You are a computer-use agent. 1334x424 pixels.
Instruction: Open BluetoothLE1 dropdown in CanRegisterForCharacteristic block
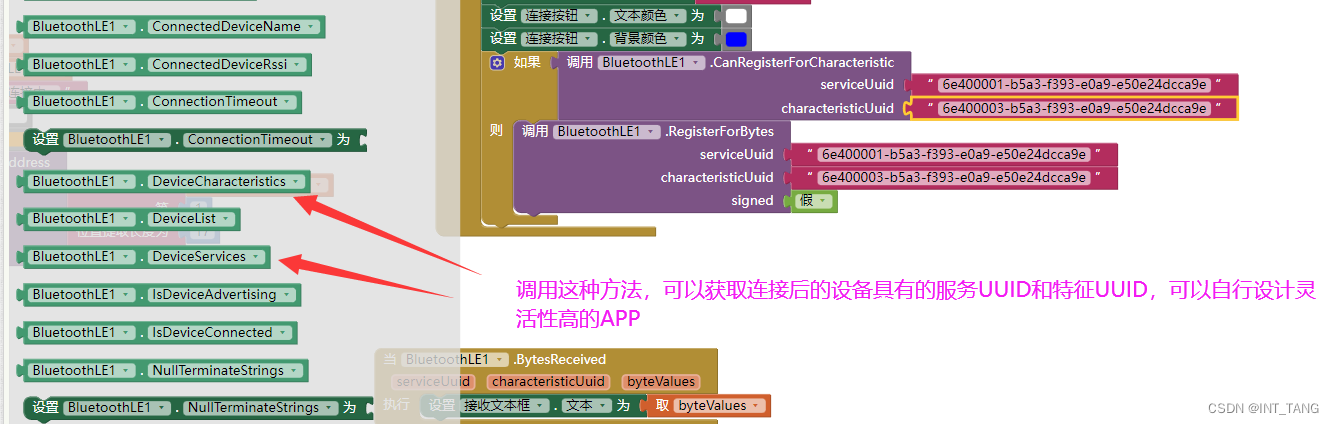pos(650,62)
